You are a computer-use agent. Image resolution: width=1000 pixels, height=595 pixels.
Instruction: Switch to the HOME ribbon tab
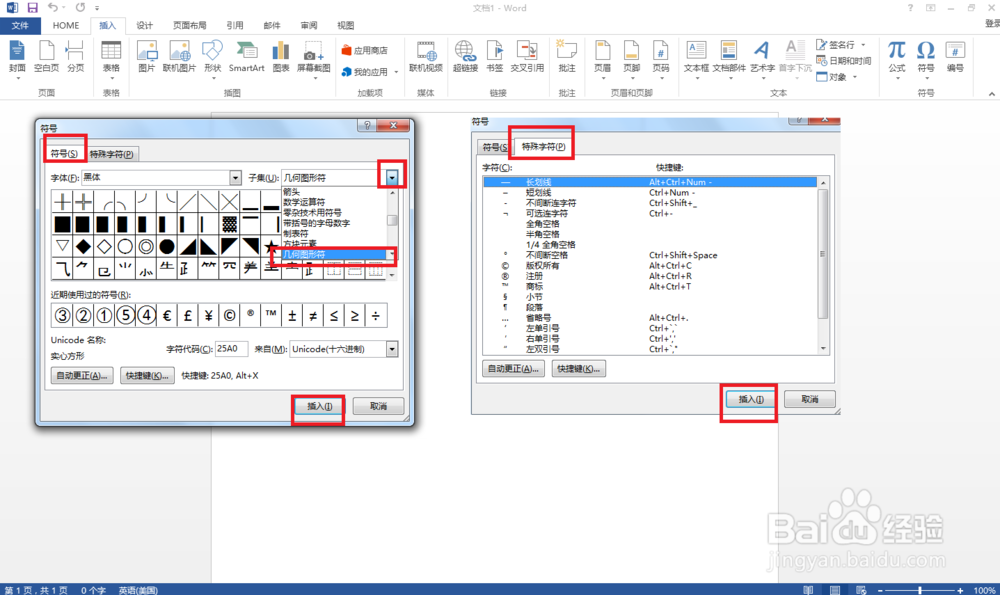click(66, 26)
